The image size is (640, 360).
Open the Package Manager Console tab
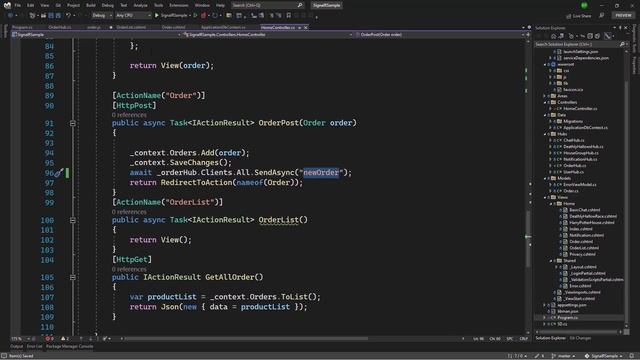coord(69,347)
